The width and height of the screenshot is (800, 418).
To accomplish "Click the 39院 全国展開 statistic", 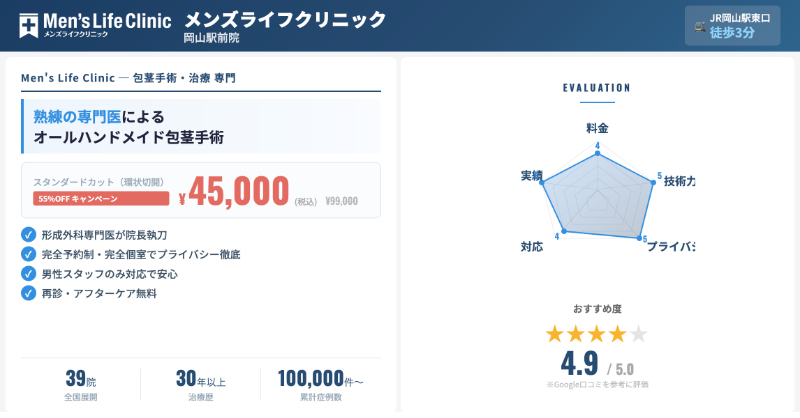I will point(80,385).
